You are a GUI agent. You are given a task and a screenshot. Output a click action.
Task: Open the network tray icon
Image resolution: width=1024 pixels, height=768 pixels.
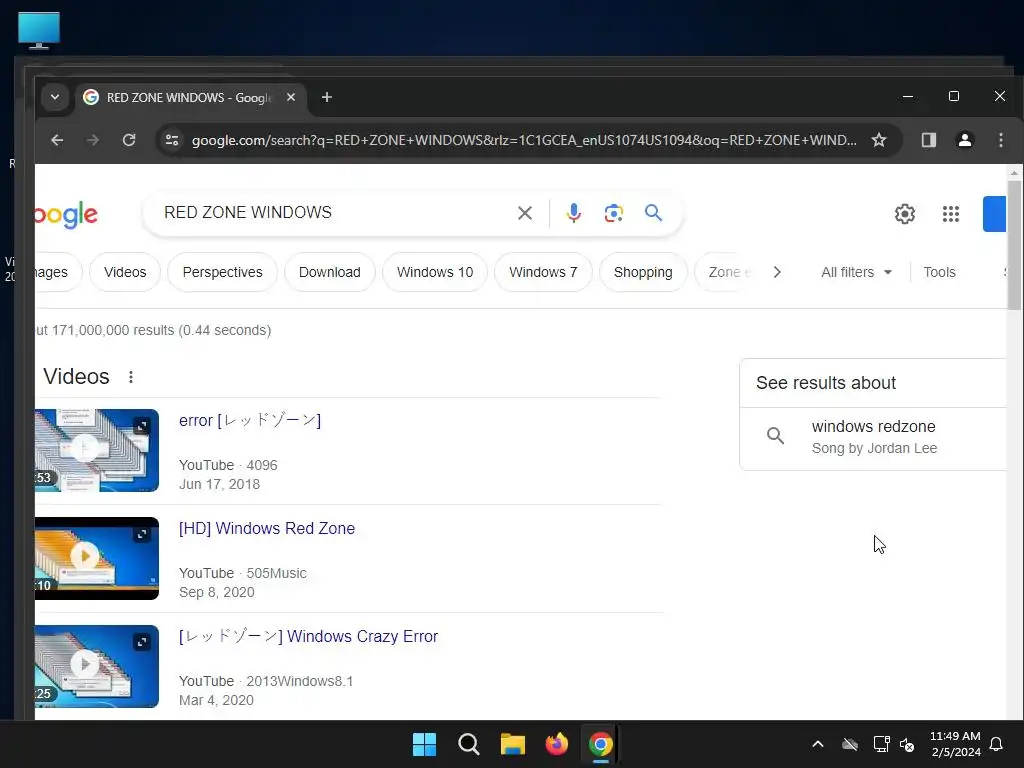tap(881, 744)
